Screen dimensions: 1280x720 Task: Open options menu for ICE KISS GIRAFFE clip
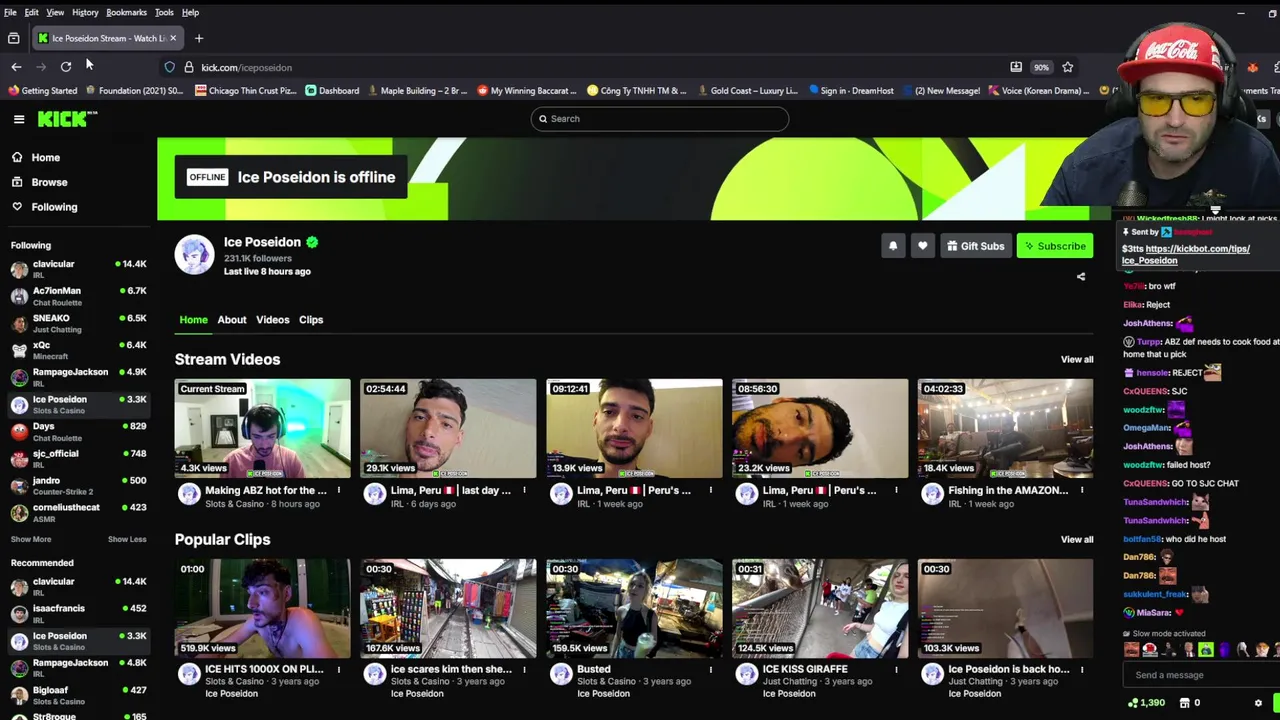[896, 669]
